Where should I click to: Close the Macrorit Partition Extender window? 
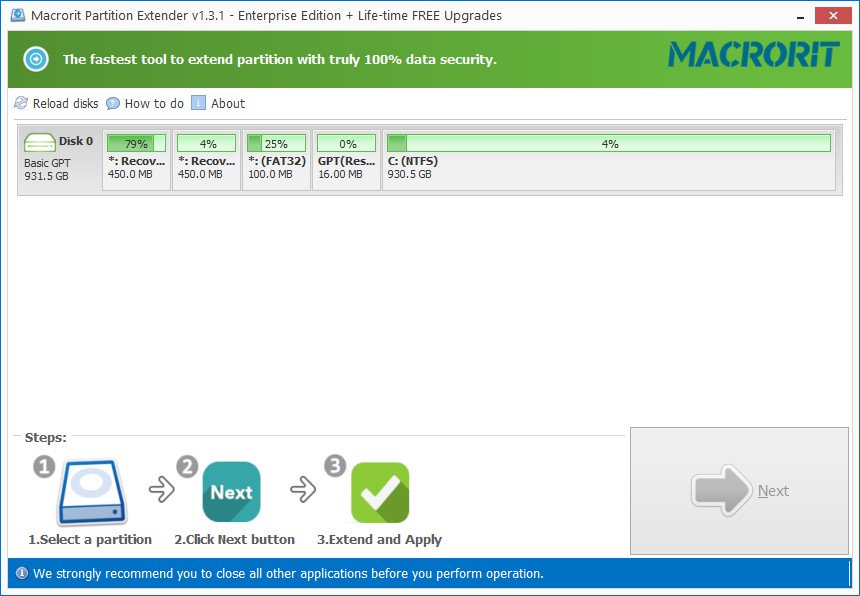tap(833, 15)
